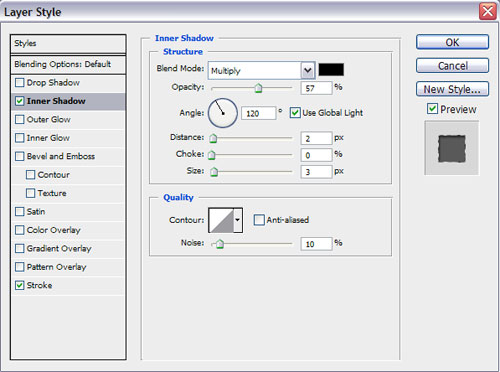Enable the Anti-aliased checkbox
The image size is (500, 372).
(x=259, y=220)
